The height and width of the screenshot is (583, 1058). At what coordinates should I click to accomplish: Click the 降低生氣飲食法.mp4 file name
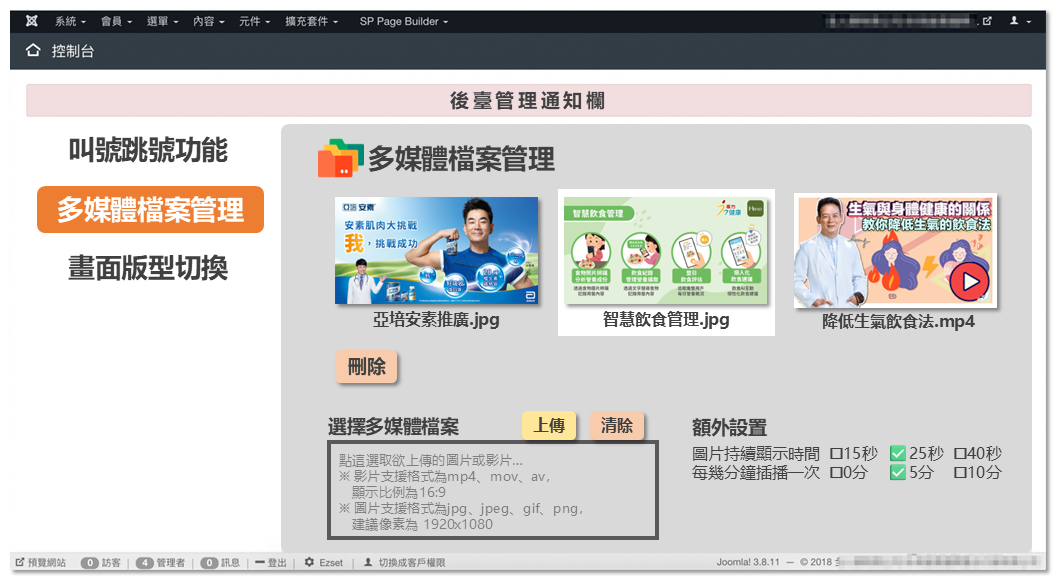click(x=898, y=321)
